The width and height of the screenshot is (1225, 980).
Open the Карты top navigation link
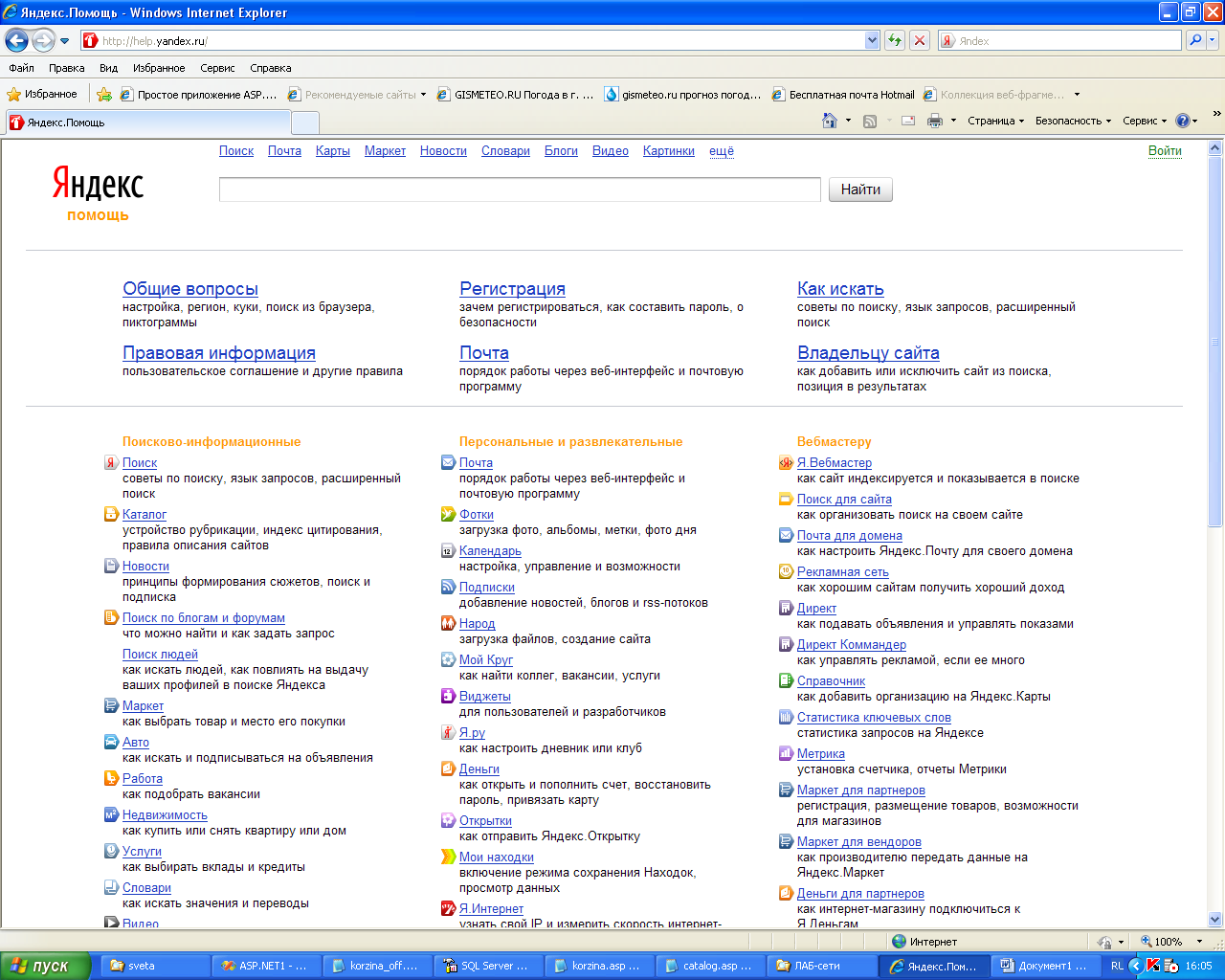(x=333, y=150)
